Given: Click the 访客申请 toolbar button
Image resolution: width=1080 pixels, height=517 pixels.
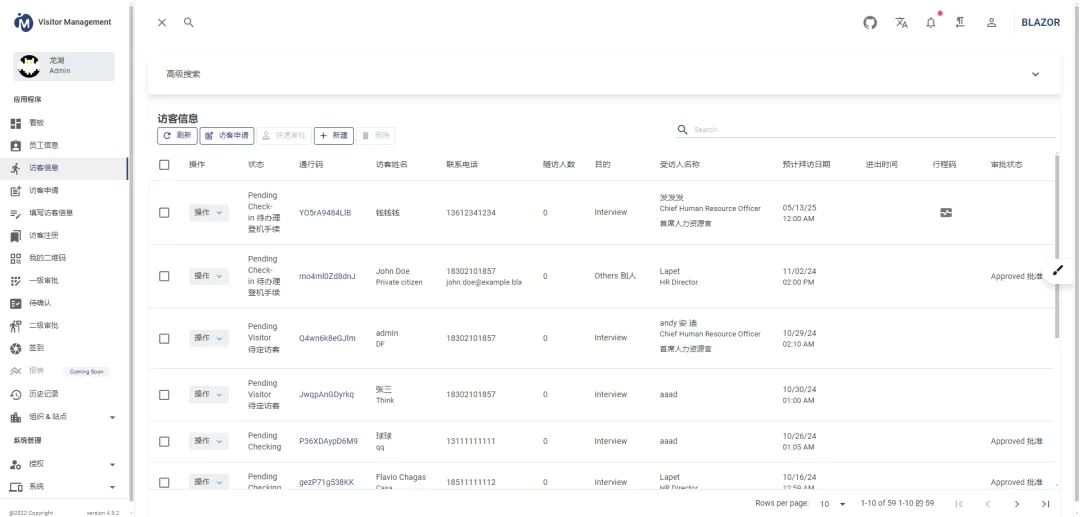Looking at the screenshot, I should tap(227, 136).
